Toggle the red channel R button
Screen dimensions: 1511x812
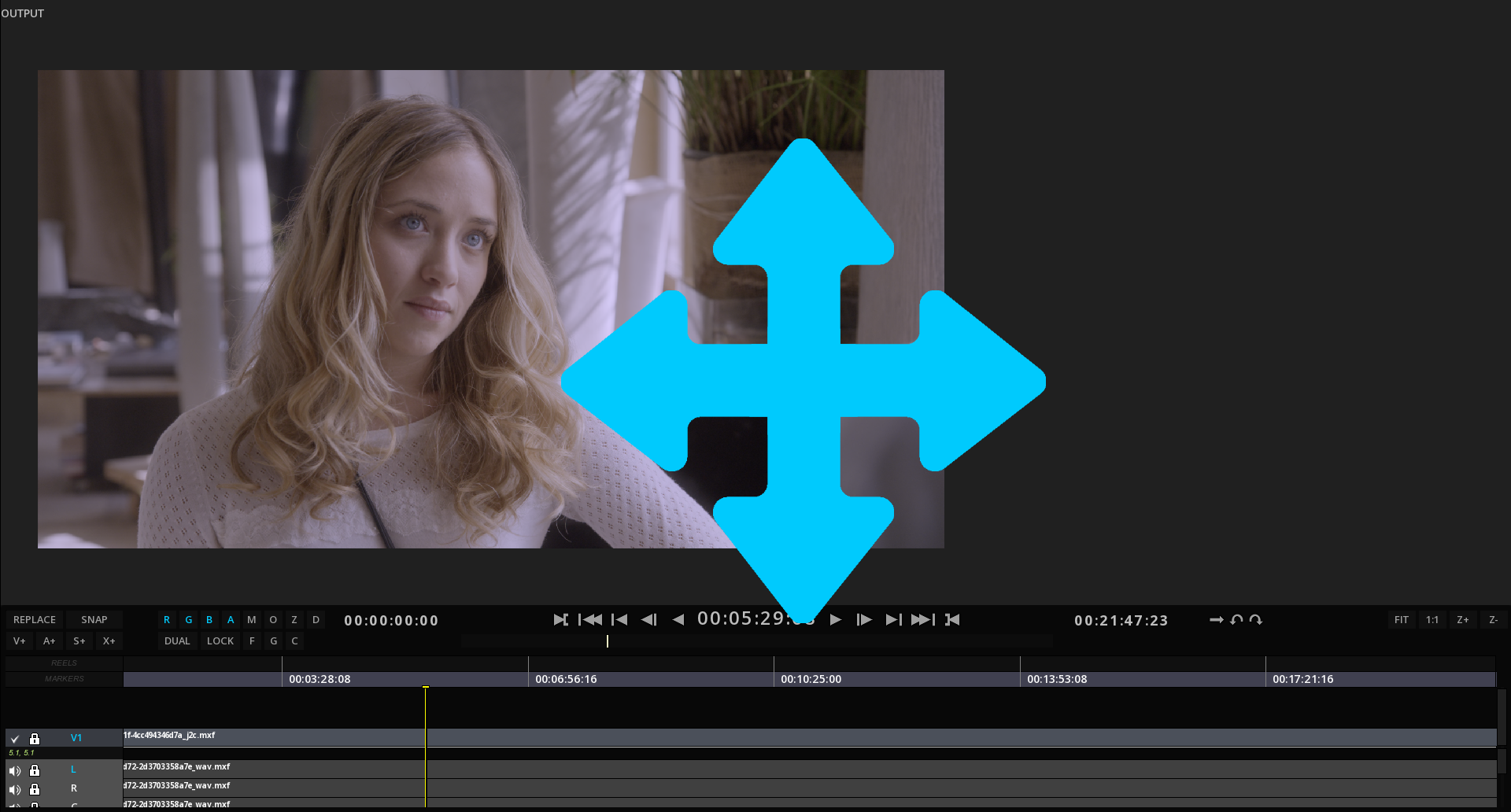[x=167, y=620]
